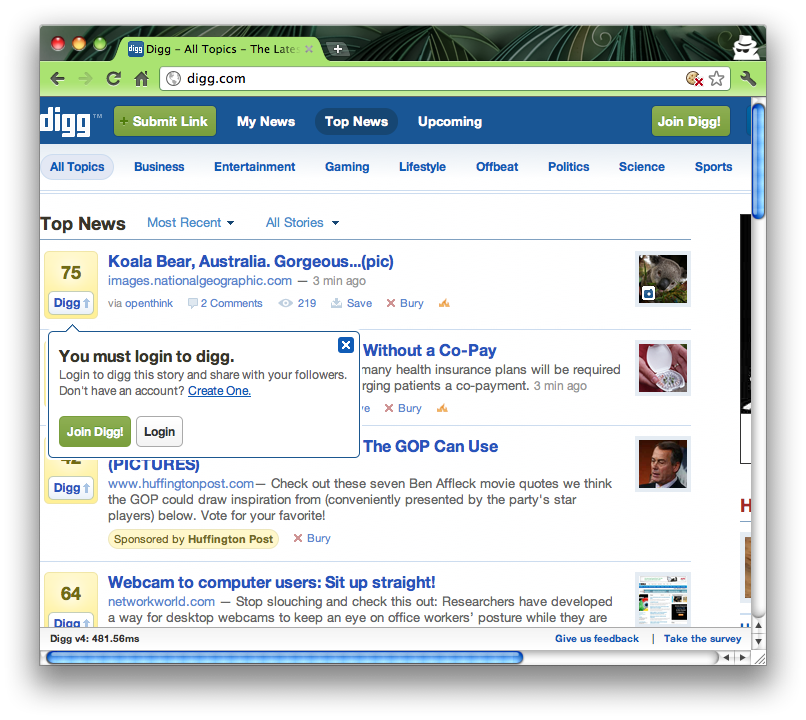Switch to the Upcoming tab

point(449,122)
